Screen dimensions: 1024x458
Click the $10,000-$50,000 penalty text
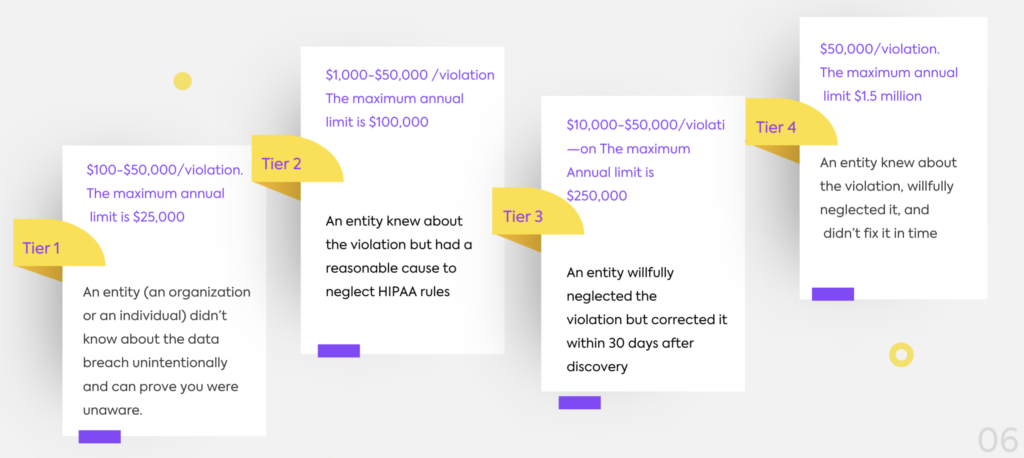pyautogui.click(x=646, y=124)
